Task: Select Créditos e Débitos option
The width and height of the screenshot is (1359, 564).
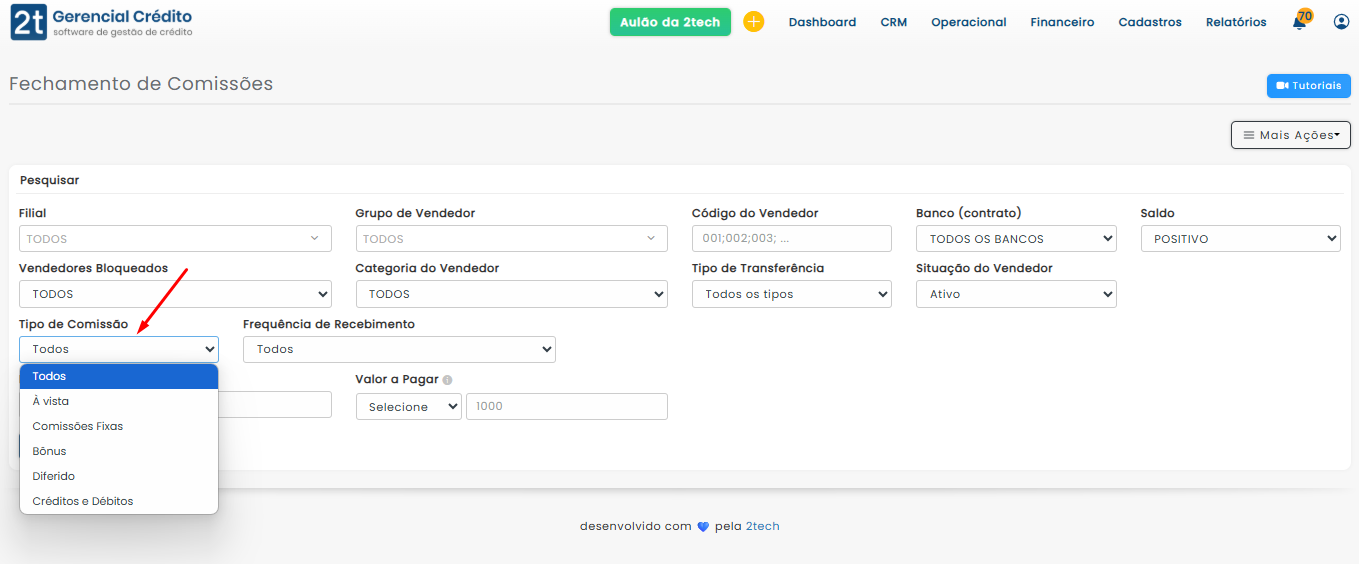Action: tap(83, 501)
